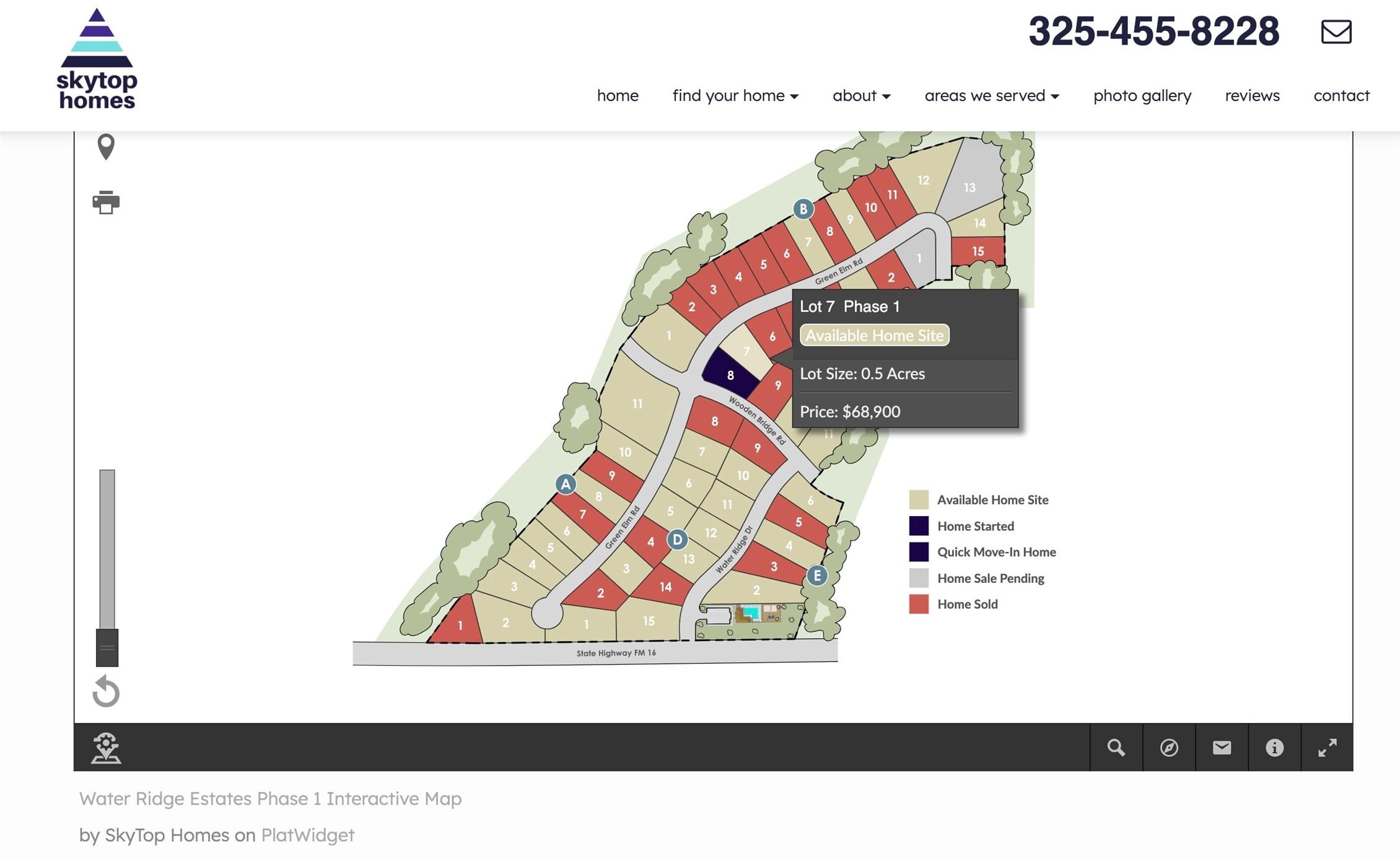Open the info icon in map toolbar
The width and height of the screenshot is (1400, 861).
1274,748
